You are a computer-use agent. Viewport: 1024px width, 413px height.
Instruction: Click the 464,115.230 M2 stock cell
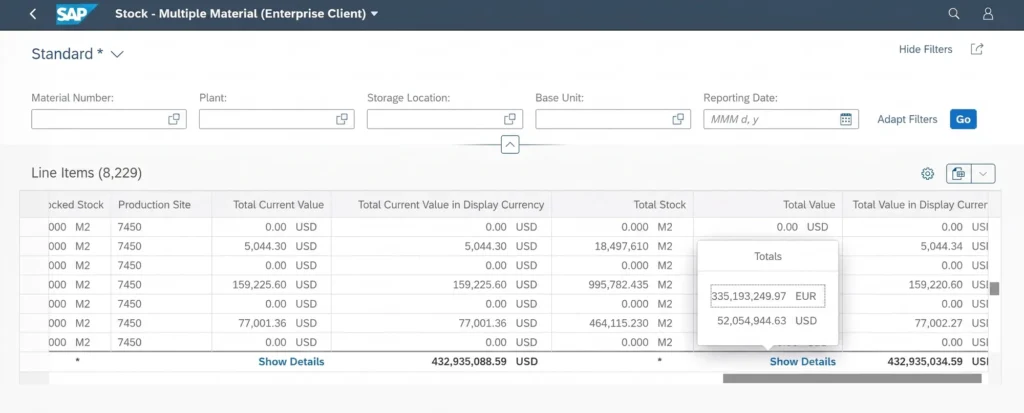(622, 323)
